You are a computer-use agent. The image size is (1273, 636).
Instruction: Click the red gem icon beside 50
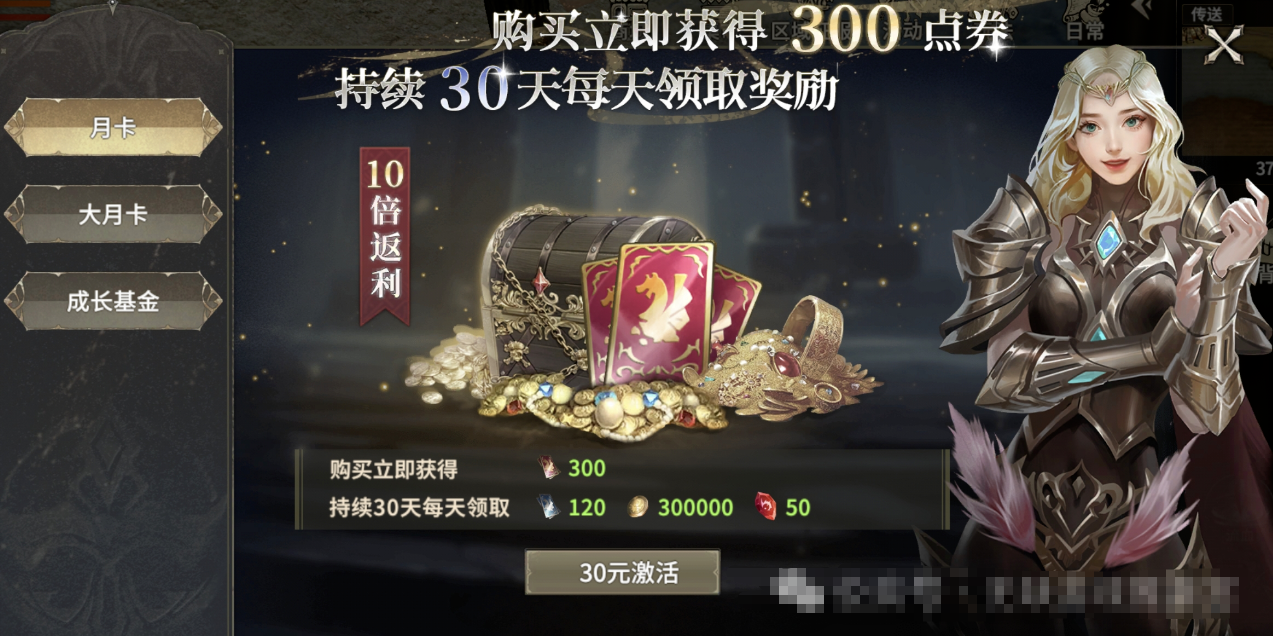pyautogui.click(x=765, y=507)
